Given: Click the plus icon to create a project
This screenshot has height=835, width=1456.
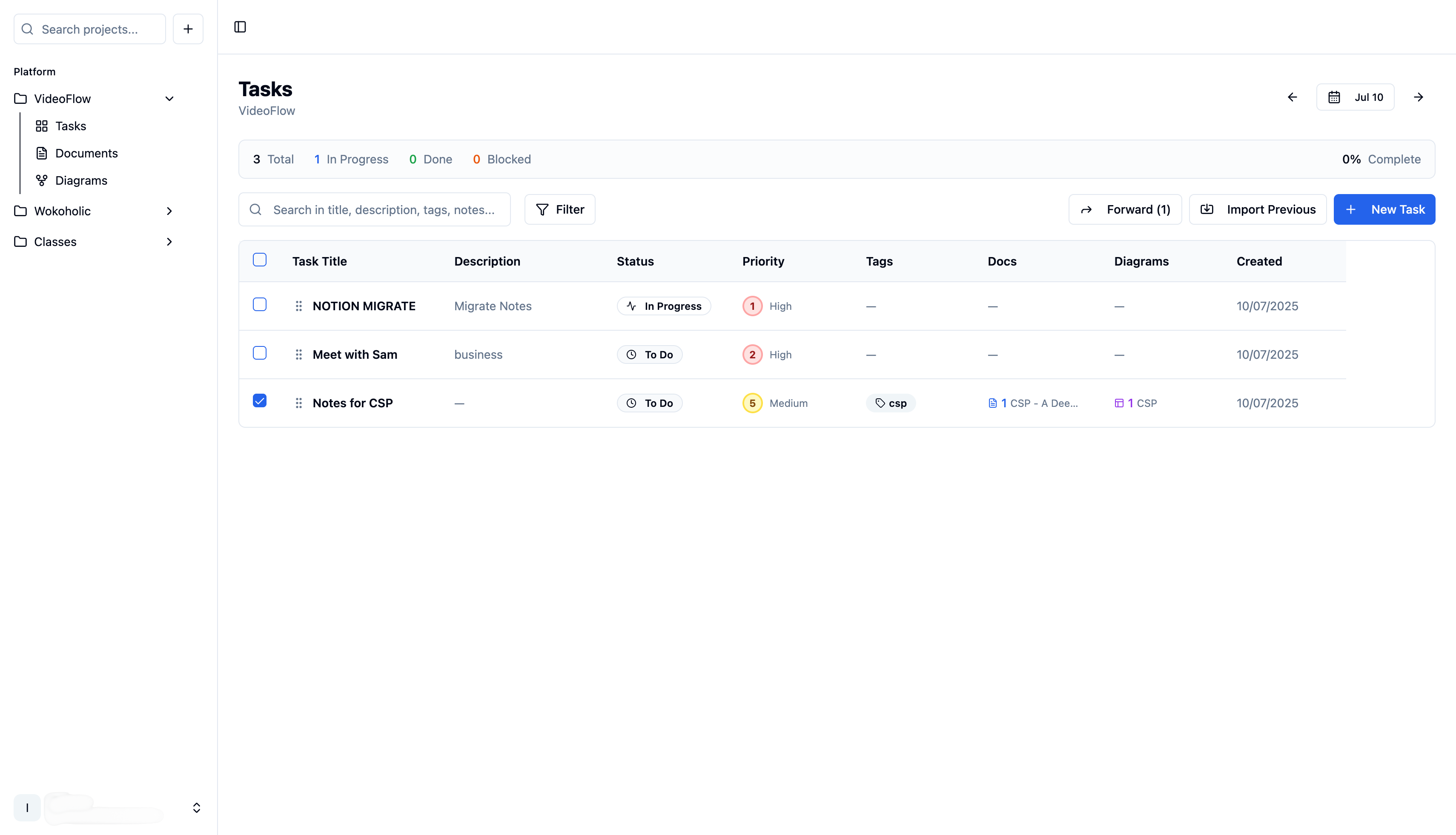Looking at the screenshot, I should [188, 29].
